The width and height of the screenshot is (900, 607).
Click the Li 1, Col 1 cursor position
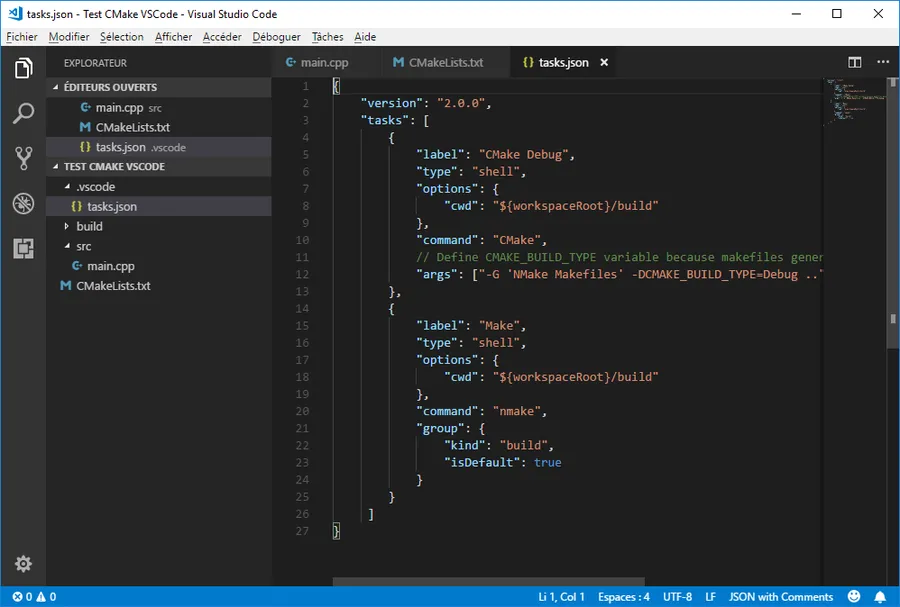pyautogui.click(x=561, y=597)
